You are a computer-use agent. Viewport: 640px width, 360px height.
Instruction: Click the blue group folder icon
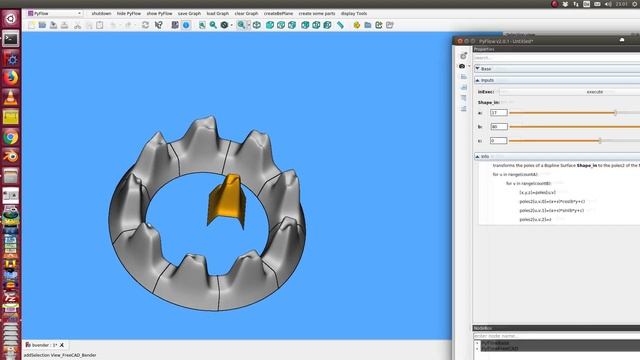368,25
